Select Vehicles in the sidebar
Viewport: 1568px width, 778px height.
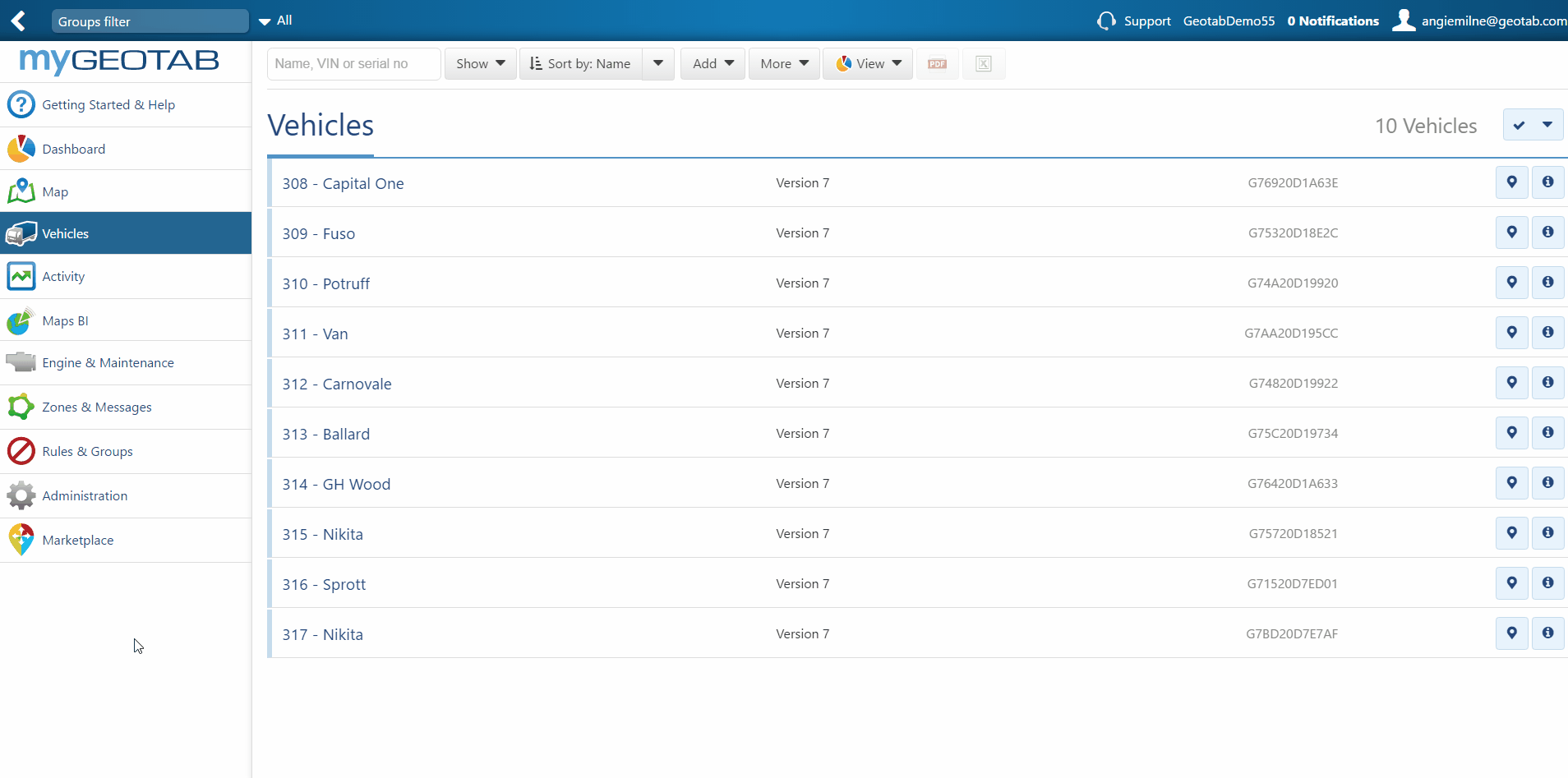126,233
